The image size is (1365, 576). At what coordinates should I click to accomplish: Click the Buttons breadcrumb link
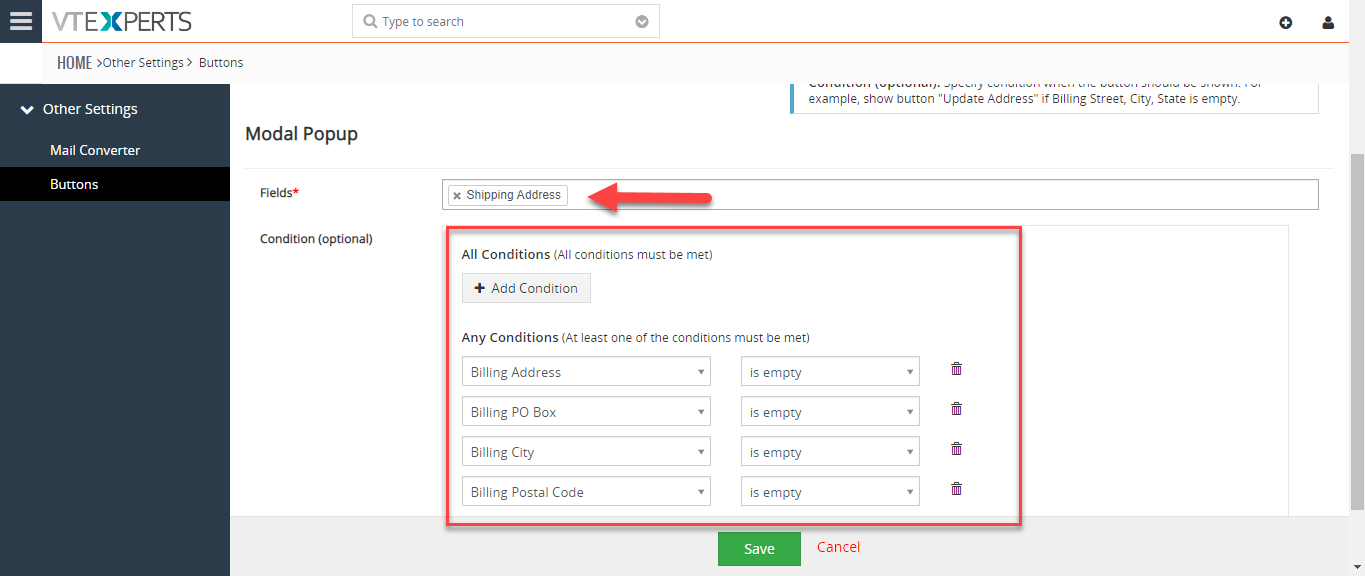221,62
